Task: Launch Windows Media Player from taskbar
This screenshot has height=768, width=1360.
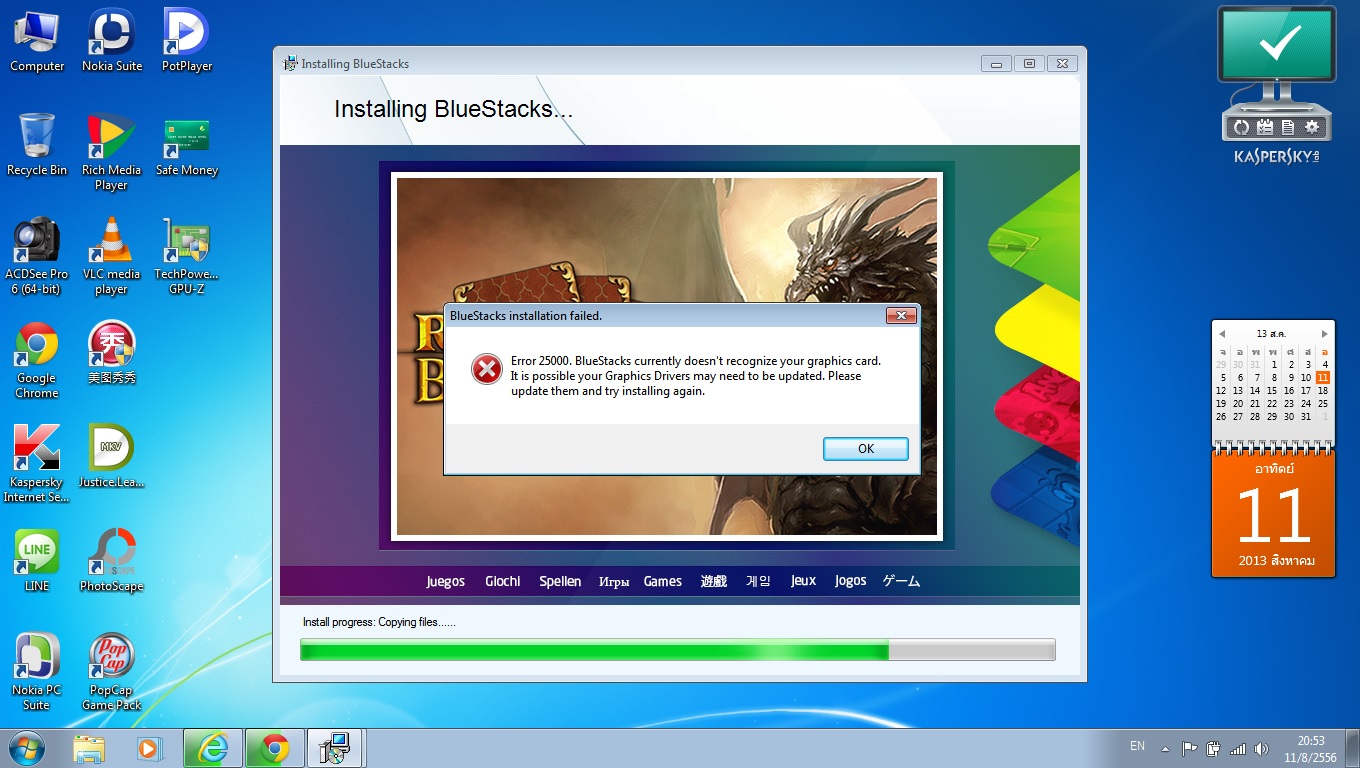Action: point(150,748)
